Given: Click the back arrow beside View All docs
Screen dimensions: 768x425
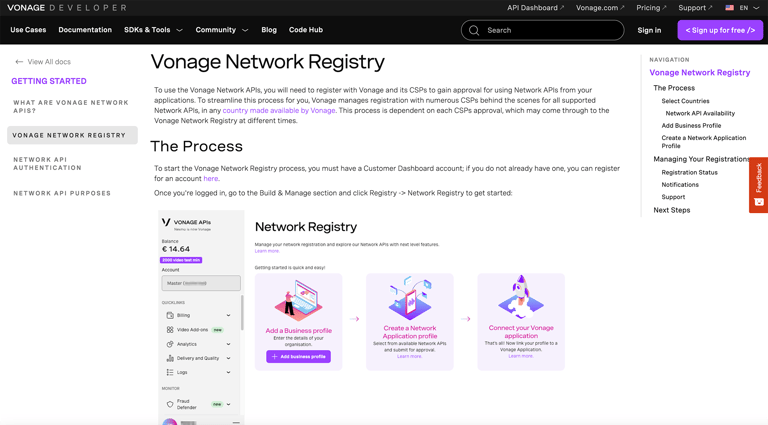Looking at the screenshot, I should (19, 62).
